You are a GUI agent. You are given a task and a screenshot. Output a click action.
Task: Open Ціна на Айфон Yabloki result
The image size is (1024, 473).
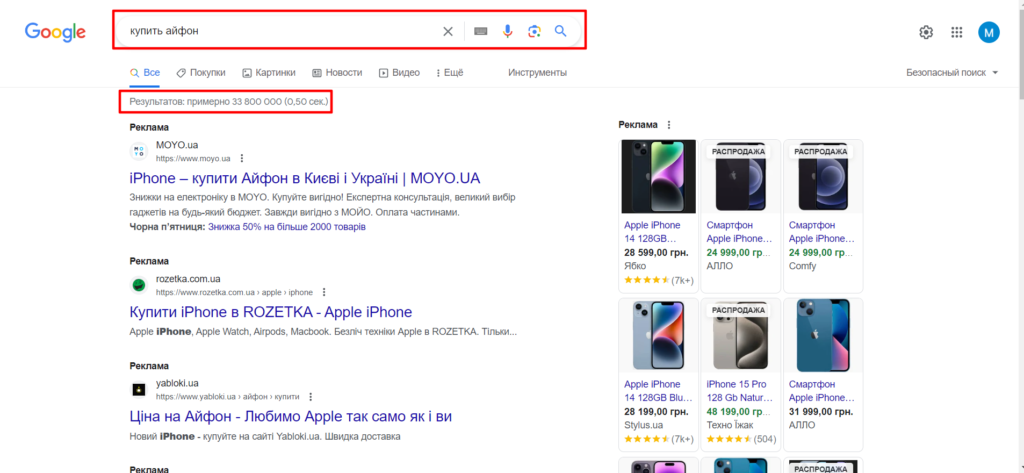[291, 416]
